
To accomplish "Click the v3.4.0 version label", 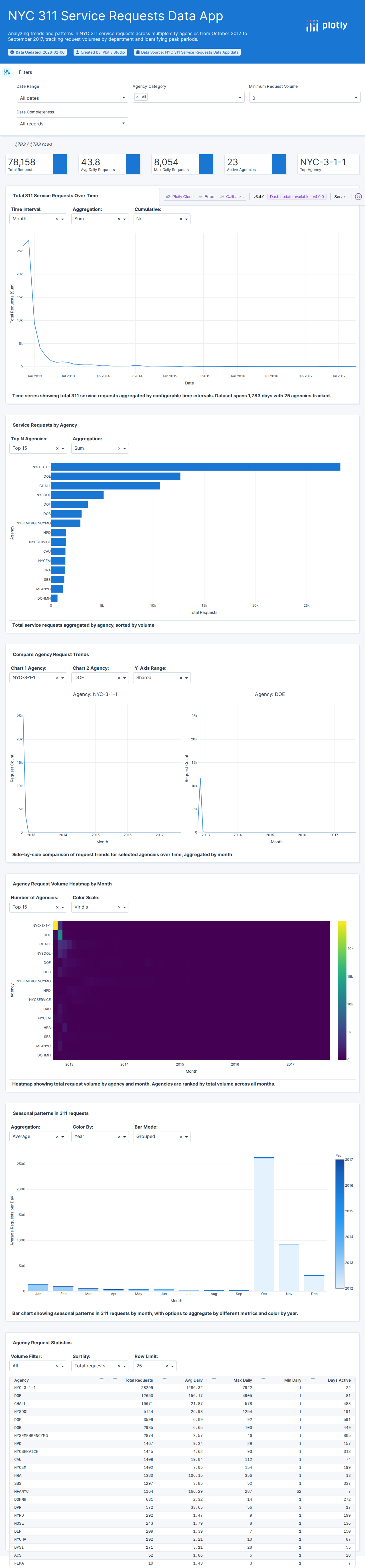I will pos(259,197).
